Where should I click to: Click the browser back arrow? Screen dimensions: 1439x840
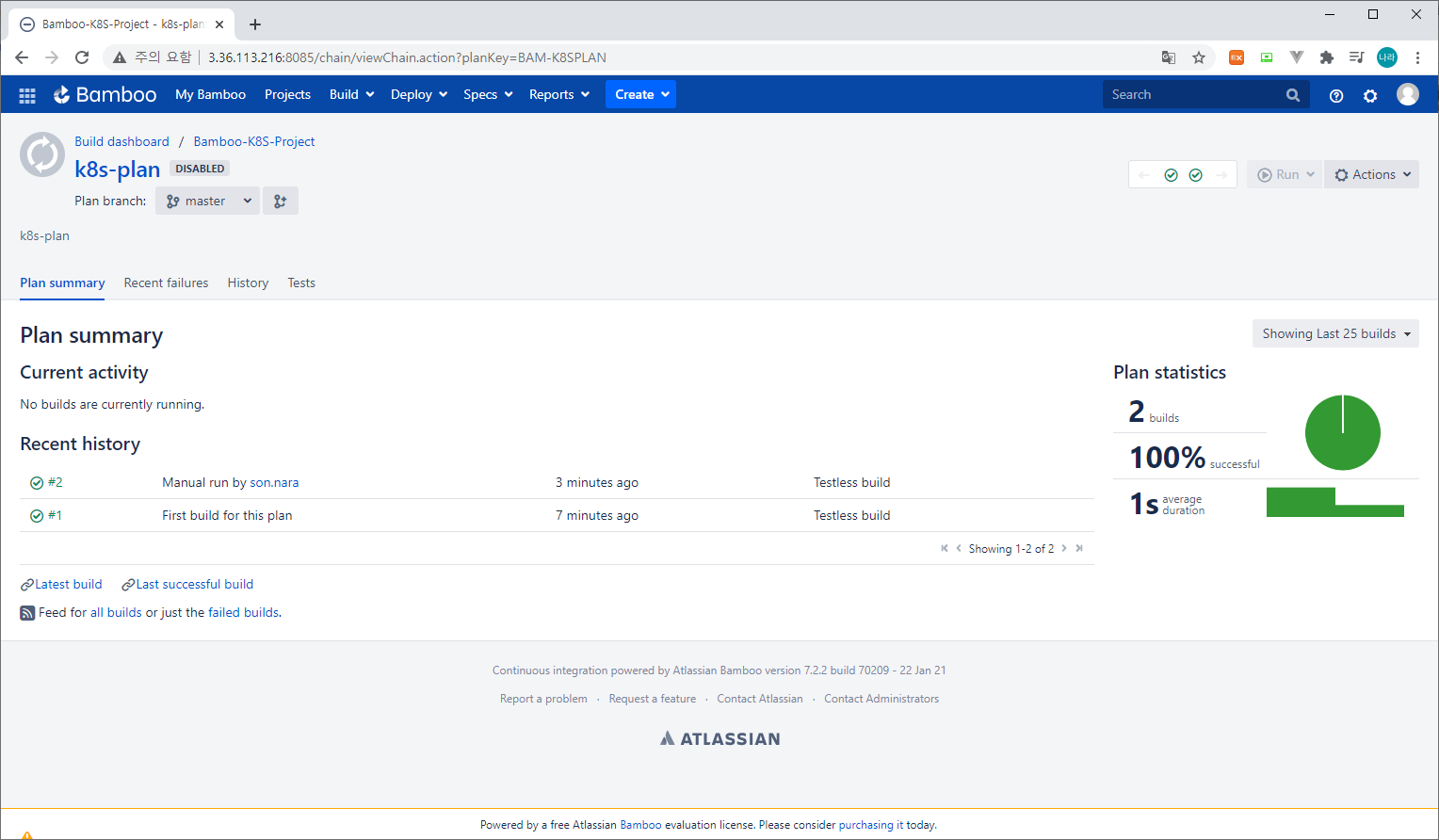click(x=22, y=57)
